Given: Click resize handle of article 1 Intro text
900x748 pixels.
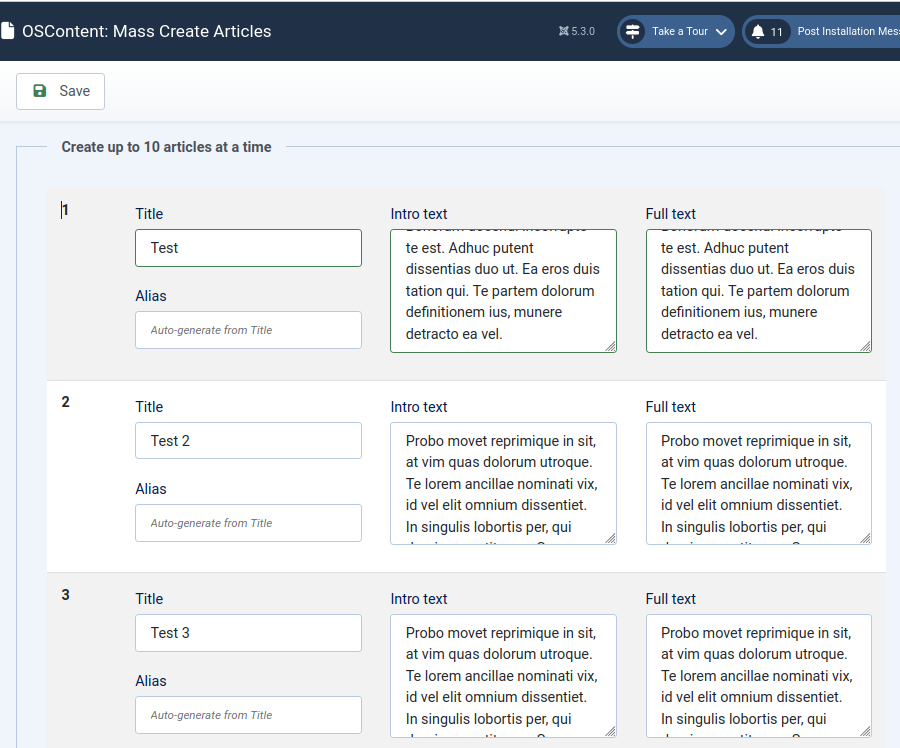Looking at the screenshot, I should click(610, 346).
